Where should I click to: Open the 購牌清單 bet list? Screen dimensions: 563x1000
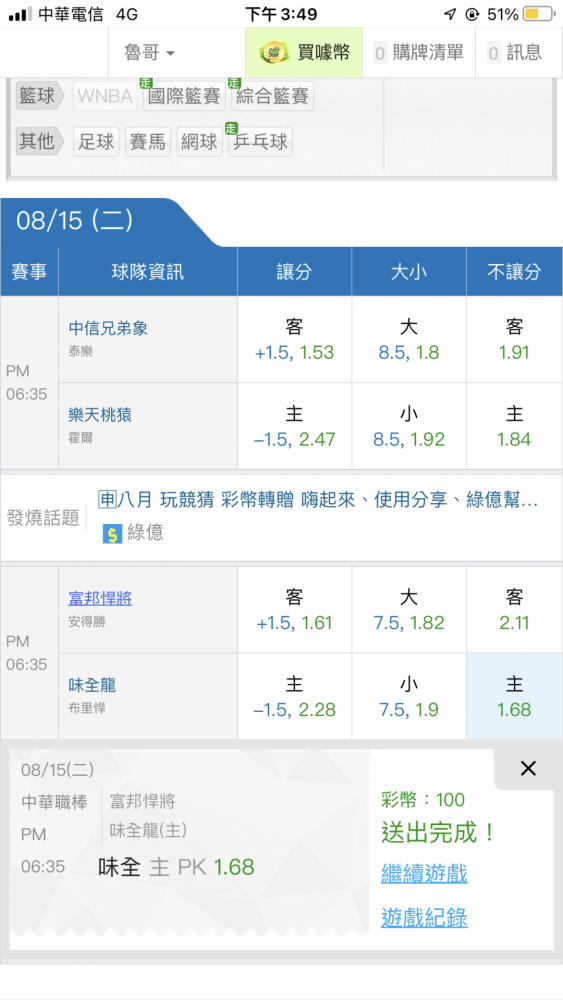tap(419, 52)
